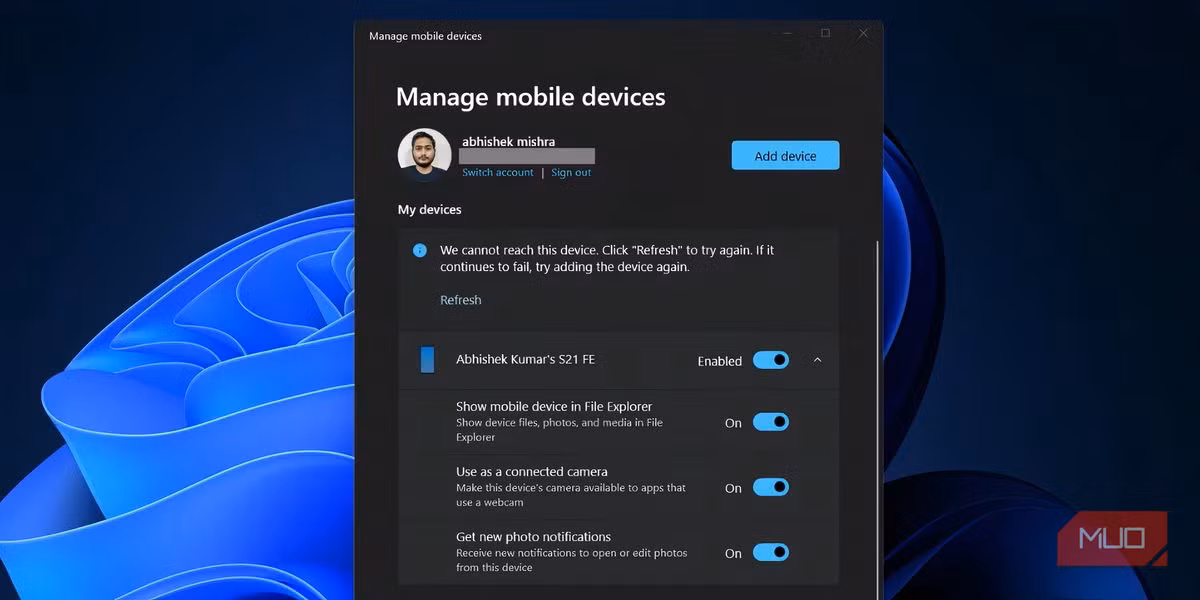
Task: Click the MUO logo watermark
Action: click(x=1112, y=540)
